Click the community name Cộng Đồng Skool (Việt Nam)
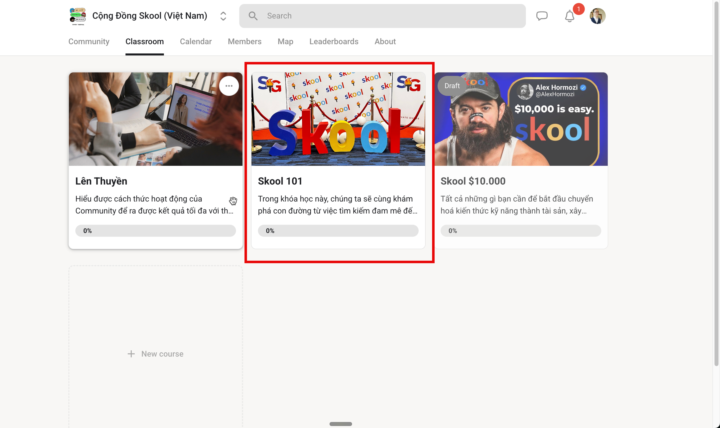The height and width of the screenshot is (428, 720). point(150,16)
